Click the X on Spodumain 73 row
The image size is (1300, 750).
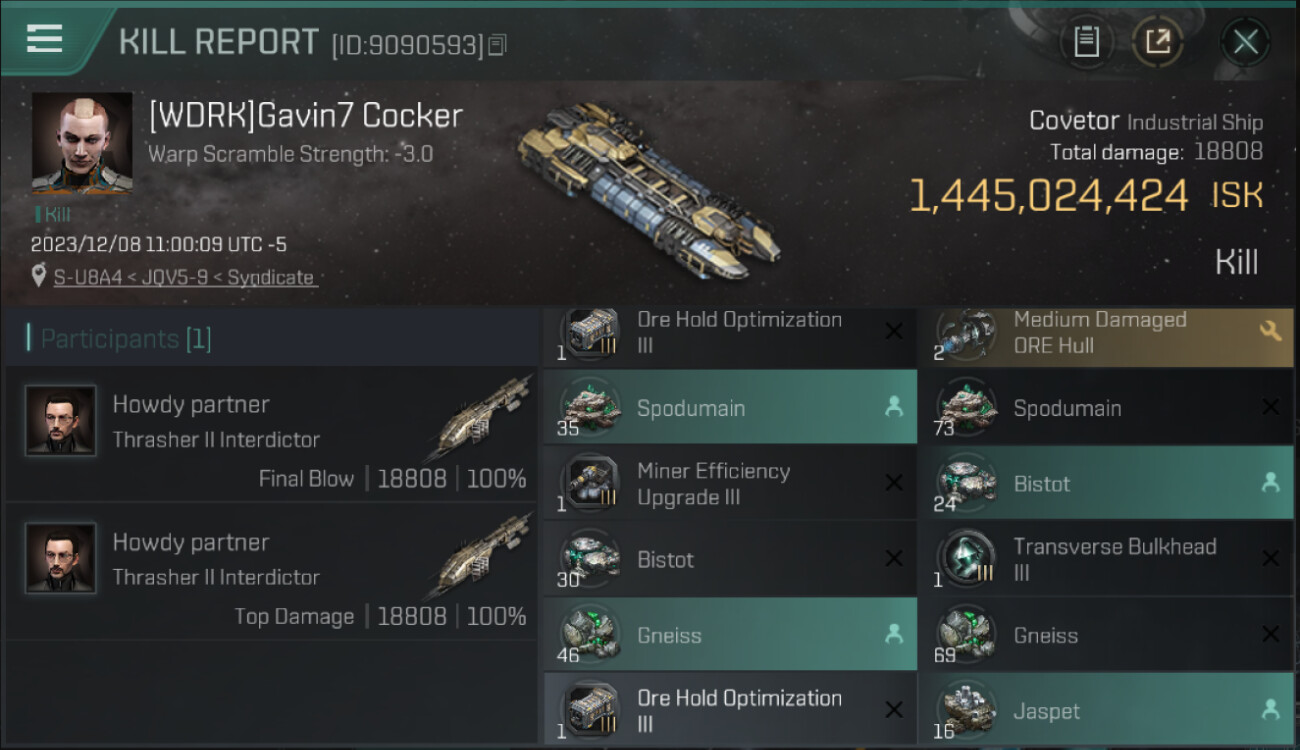[1270, 408]
